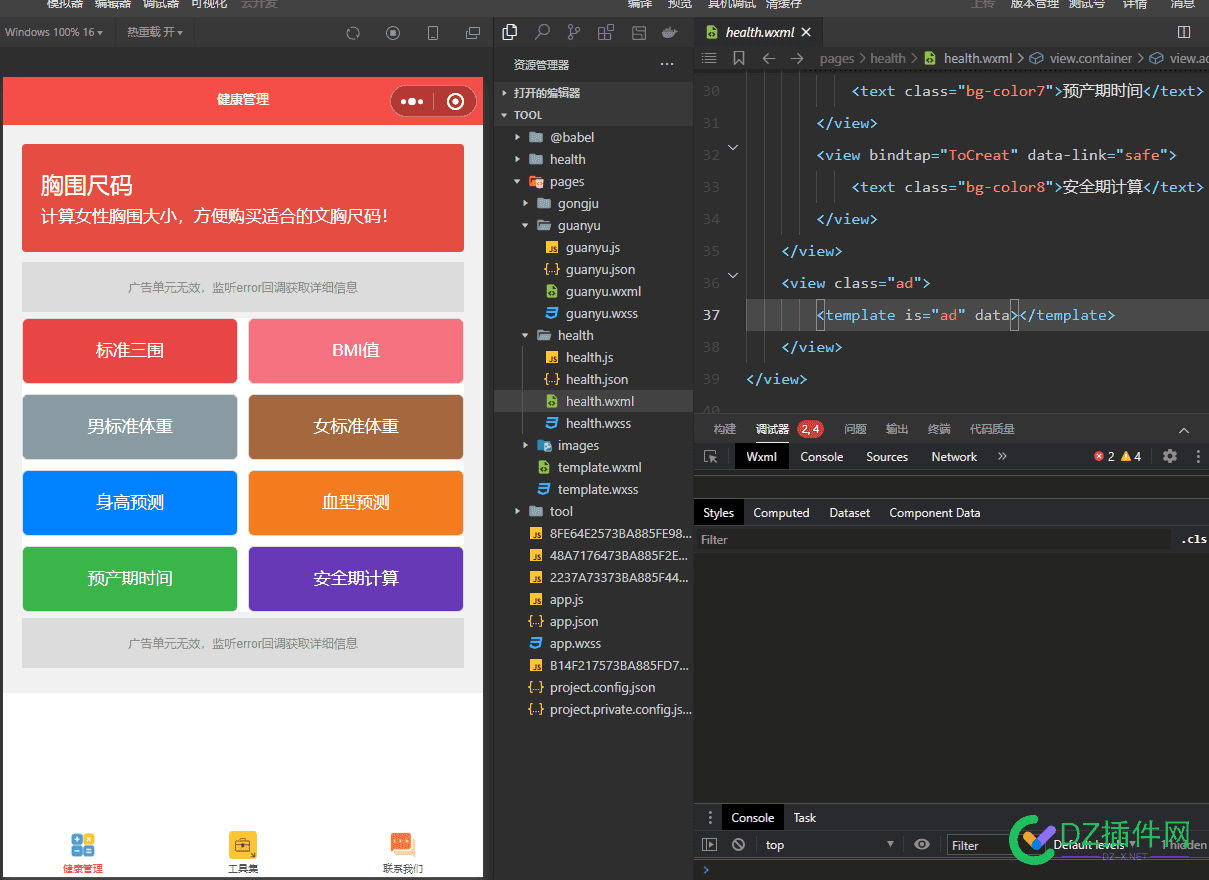This screenshot has height=880, width=1209.
Task: Tap the 安全期计算 button
Action: [356, 579]
